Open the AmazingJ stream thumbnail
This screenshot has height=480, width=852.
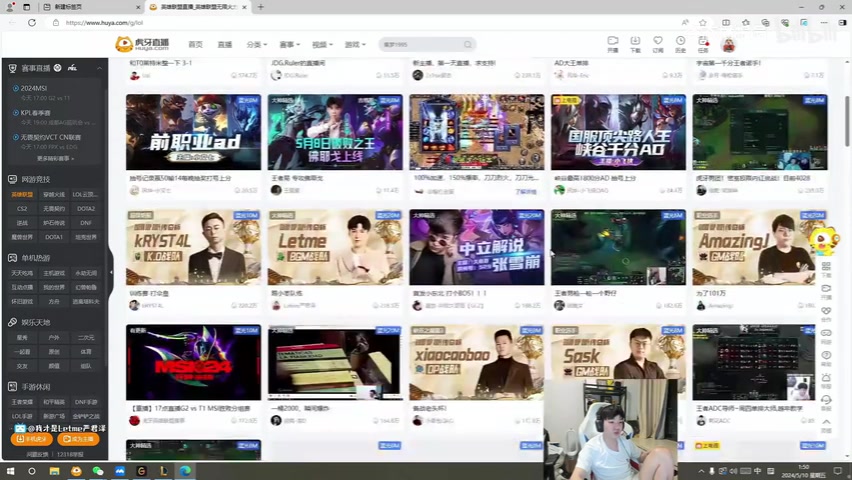click(x=760, y=247)
